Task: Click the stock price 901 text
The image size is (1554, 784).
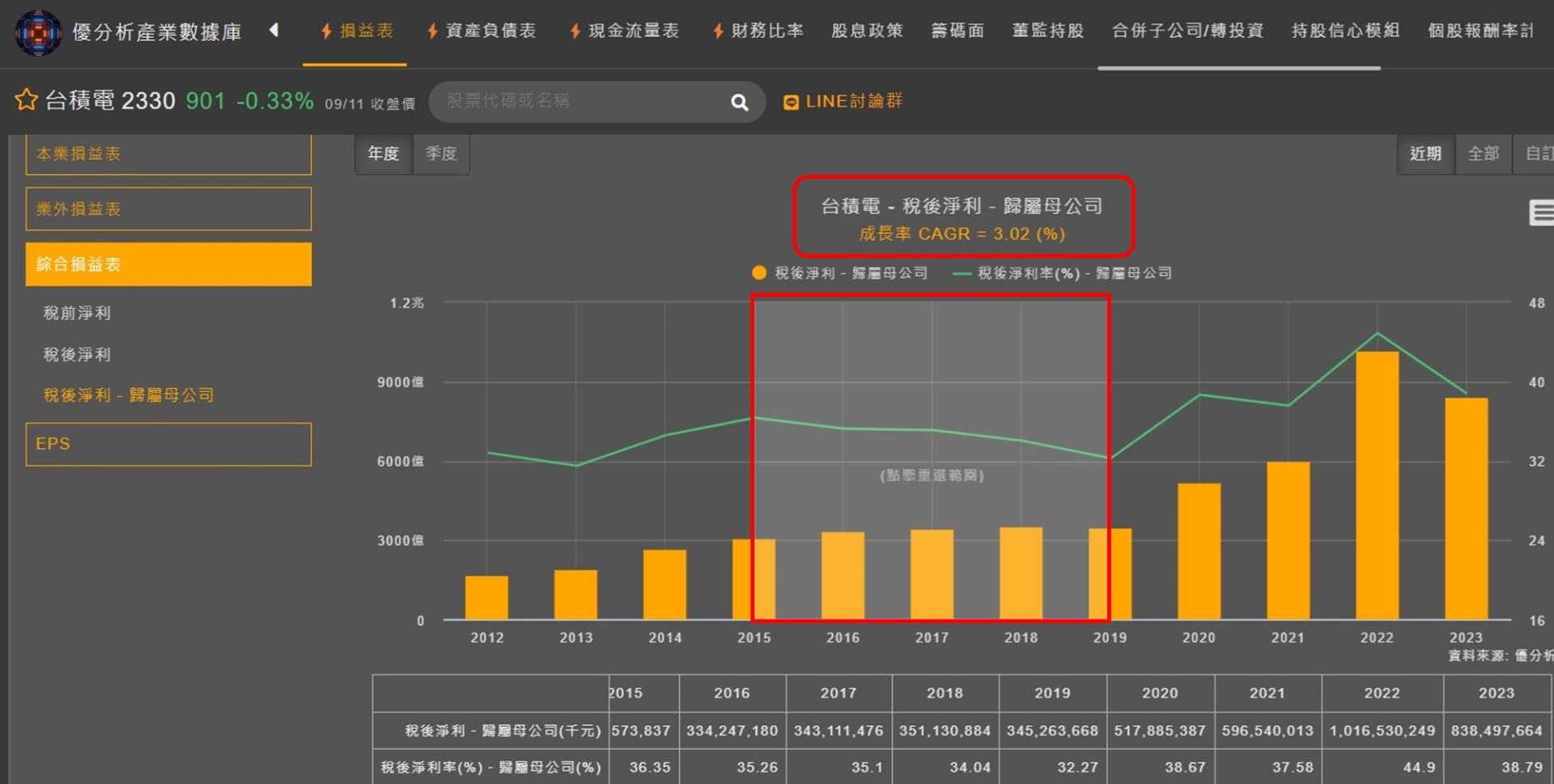Action: click(x=206, y=100)
